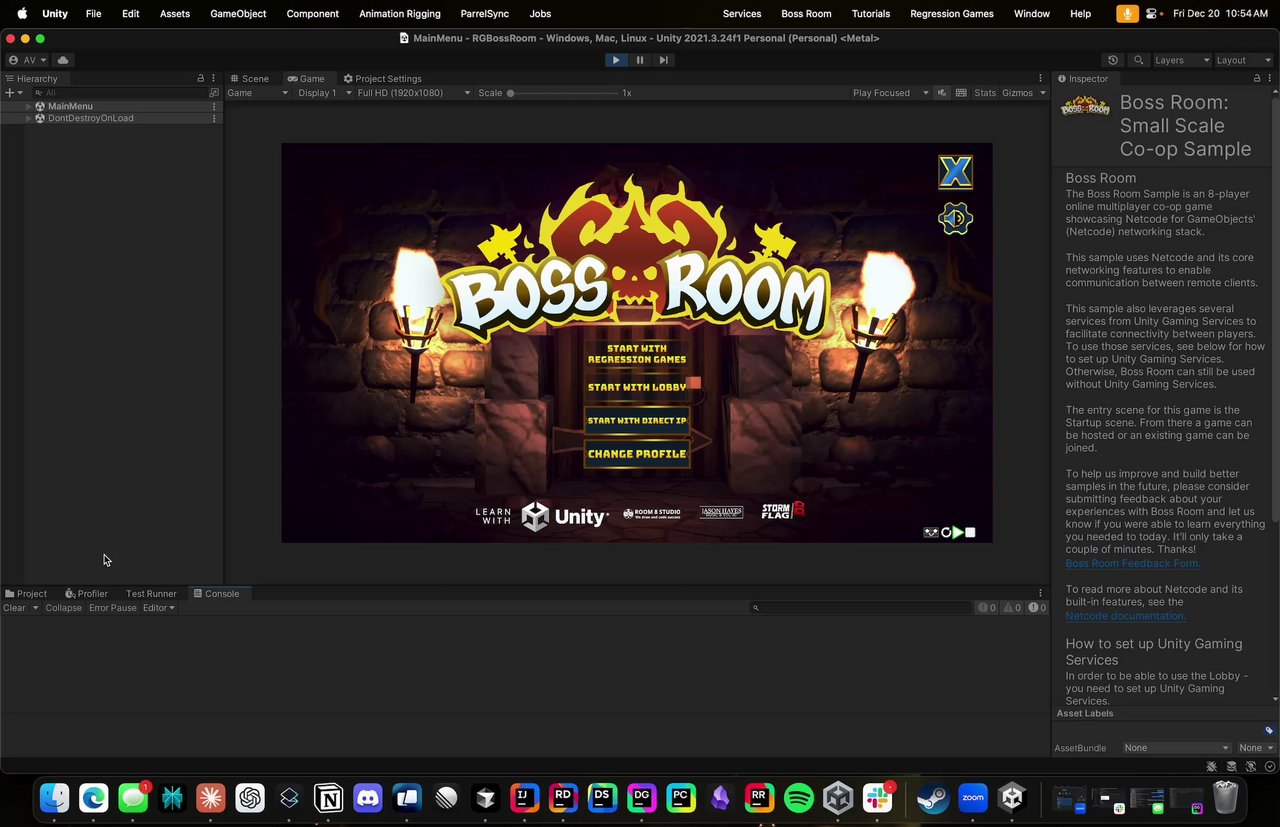Click the cloud services icon in the toolbar
Image resolution: width=1280 pixels, height=827 pixels.
pyautogui.click(x=63, y=60)
